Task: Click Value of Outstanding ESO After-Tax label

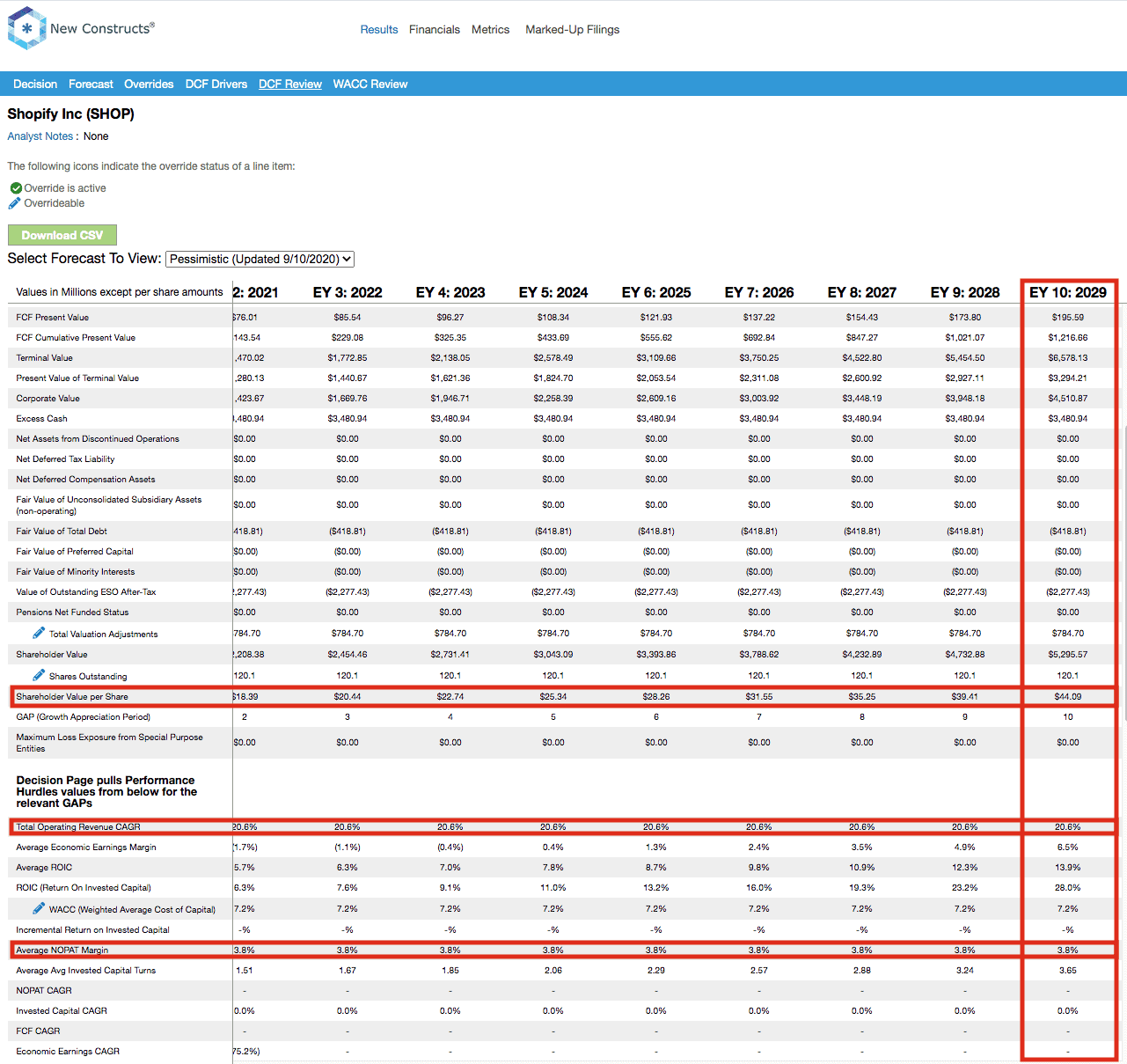Action: tap(86, 592)
